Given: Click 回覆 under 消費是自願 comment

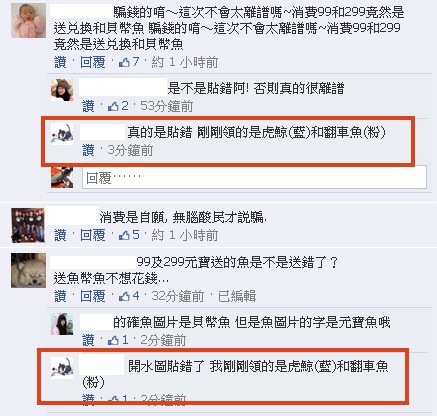Looking at the screenshot, I should (93, 235).
